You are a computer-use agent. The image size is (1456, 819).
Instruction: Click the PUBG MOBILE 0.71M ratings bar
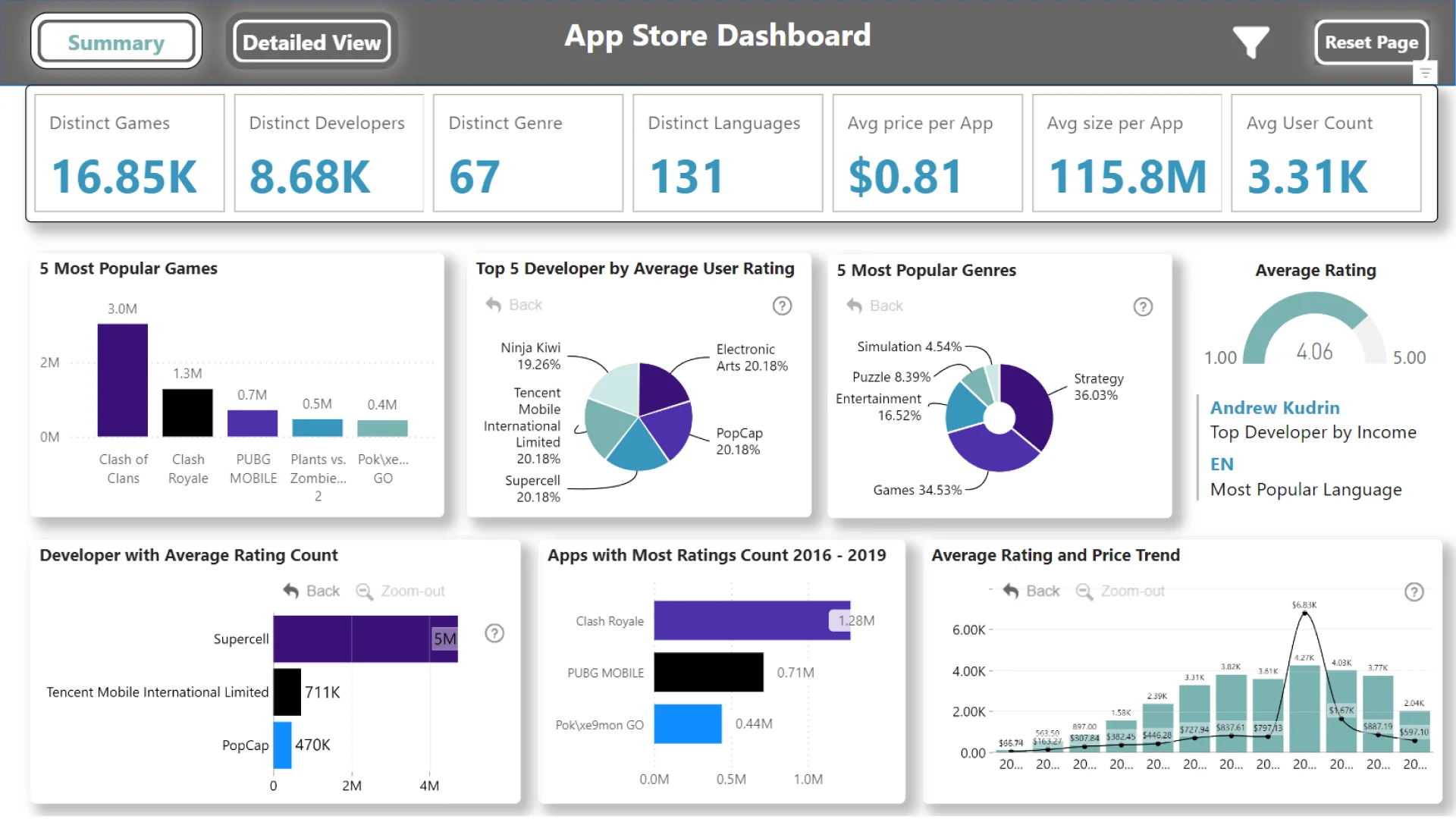click(x=709, y=672)
